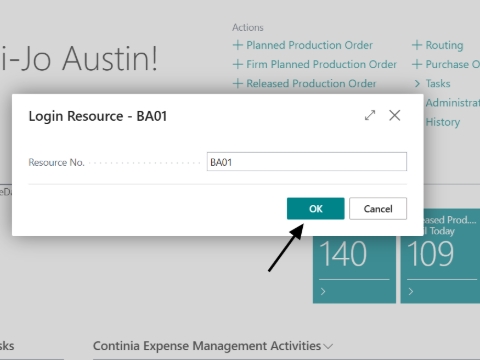Viewport: 480px width, 360px height.
Task: Open the Administration action group
Action: coord(453,103)
